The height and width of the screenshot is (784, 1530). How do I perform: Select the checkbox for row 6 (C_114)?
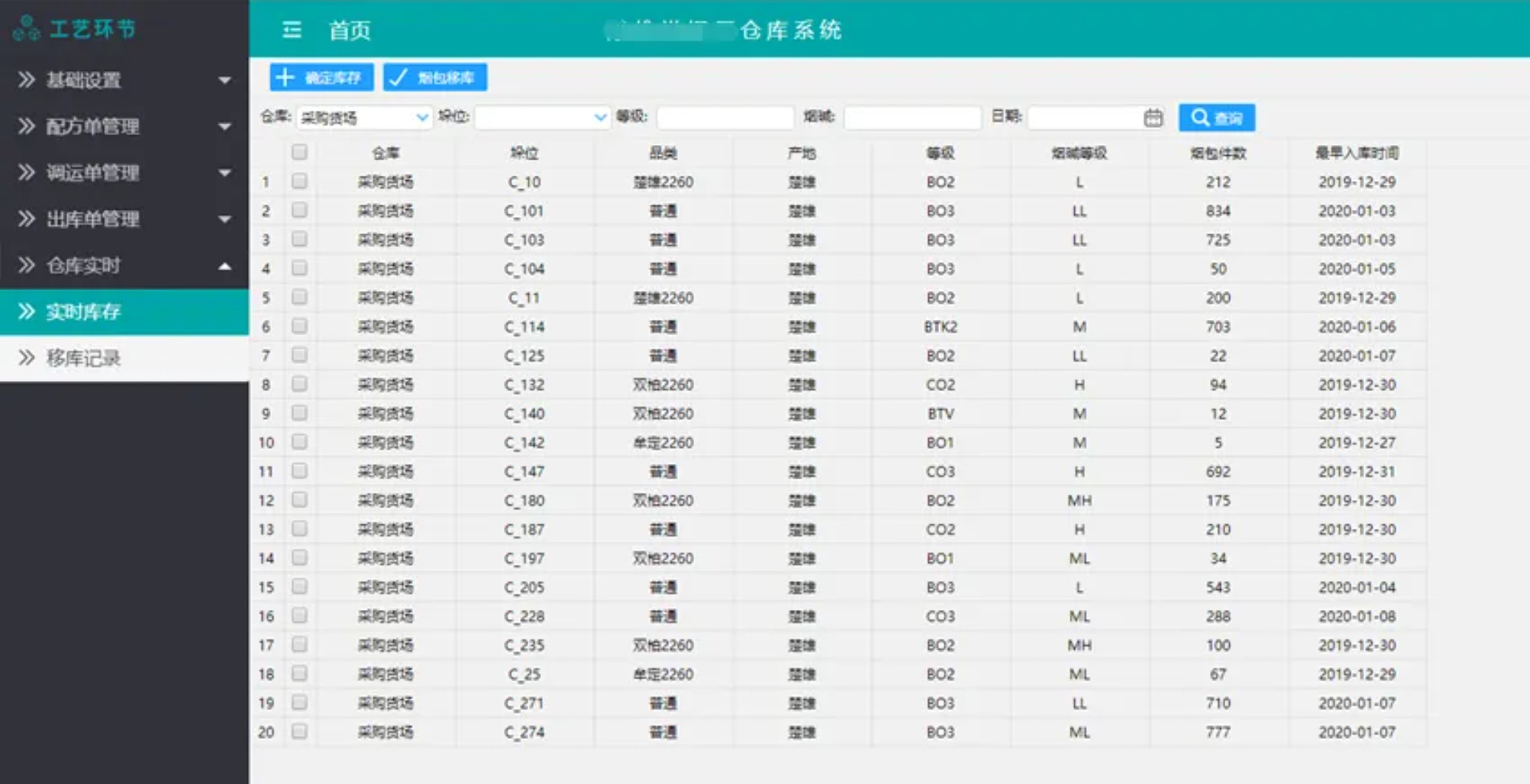[x=299, y=327]
